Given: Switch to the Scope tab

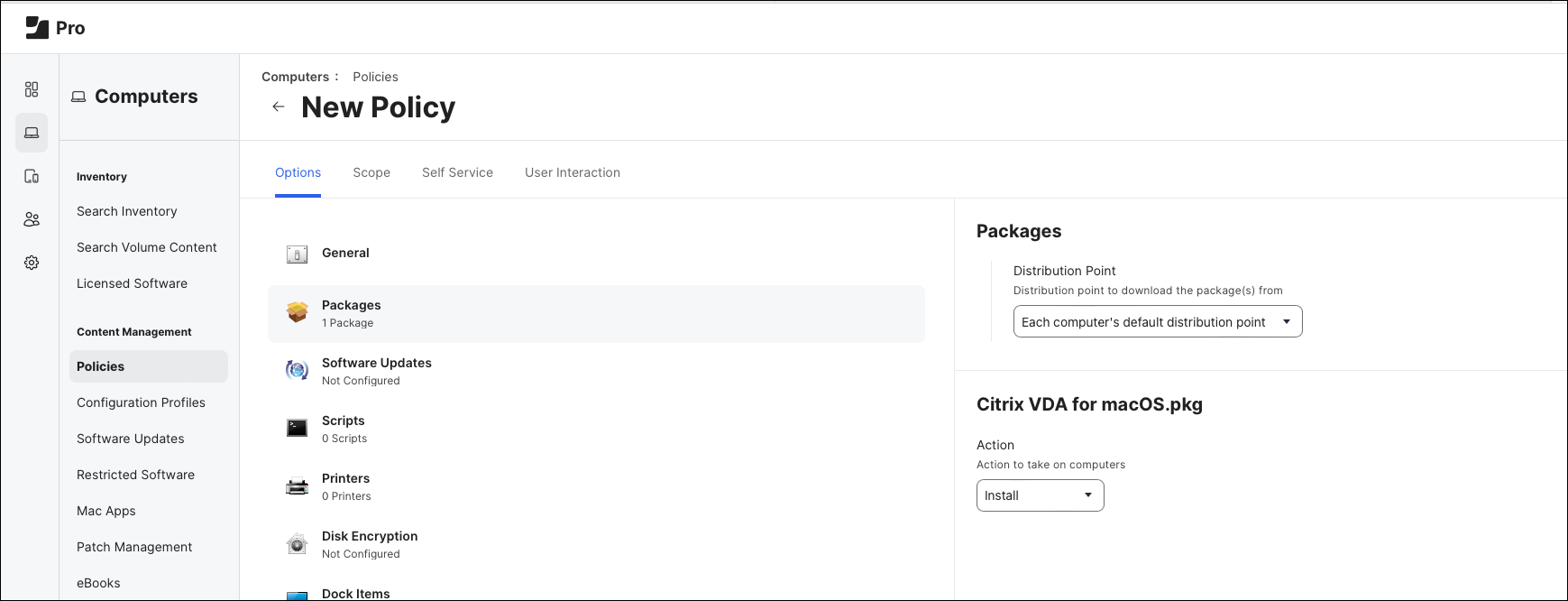Looking at the screenshot, I should pyautogui.click(x=371, y=172).
